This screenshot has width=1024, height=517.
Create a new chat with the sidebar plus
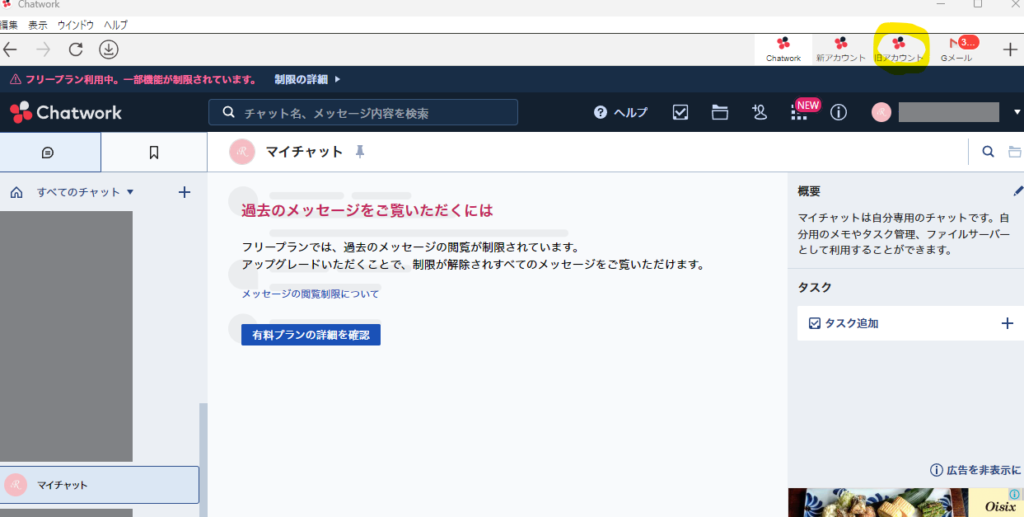pos(184,192)
